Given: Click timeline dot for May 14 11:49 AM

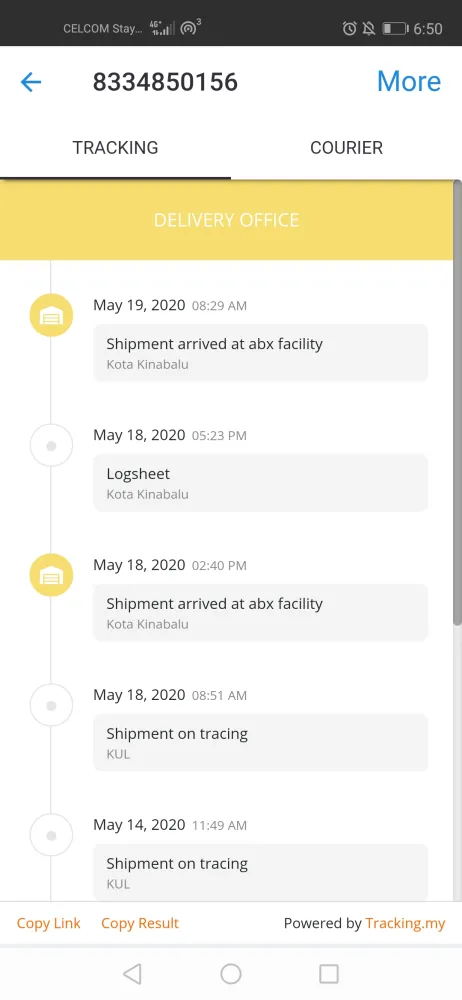Looking at the screenshot, I should 52,835.
